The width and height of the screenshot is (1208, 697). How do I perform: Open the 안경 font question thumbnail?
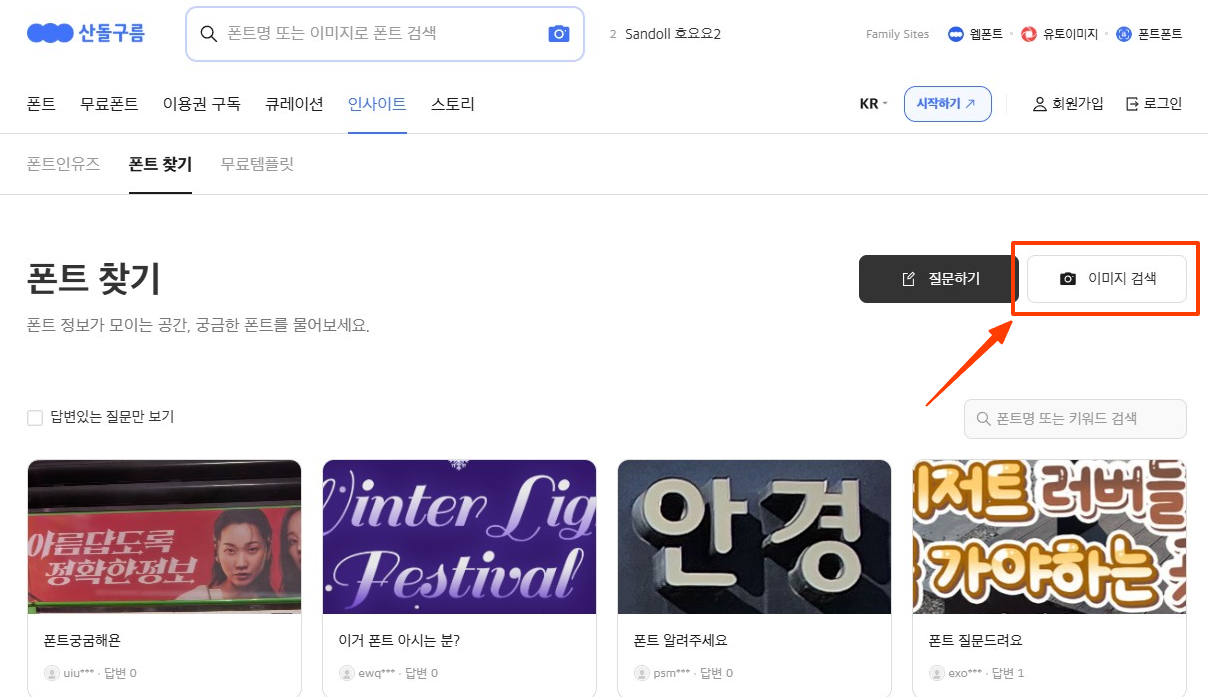(754, 536)
